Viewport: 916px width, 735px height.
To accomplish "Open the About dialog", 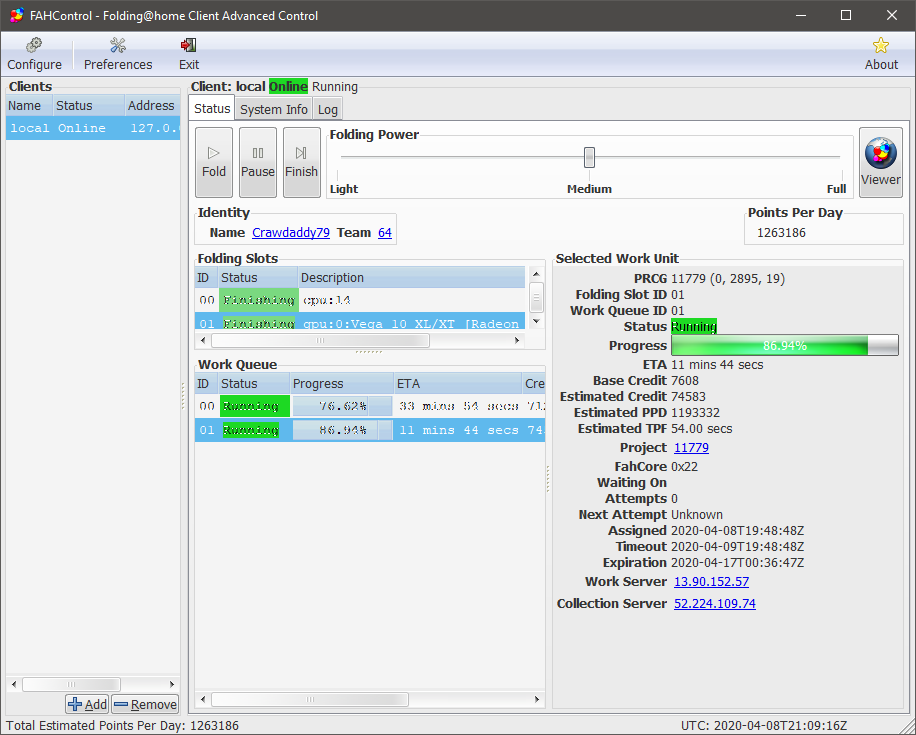I will (881, 54).
